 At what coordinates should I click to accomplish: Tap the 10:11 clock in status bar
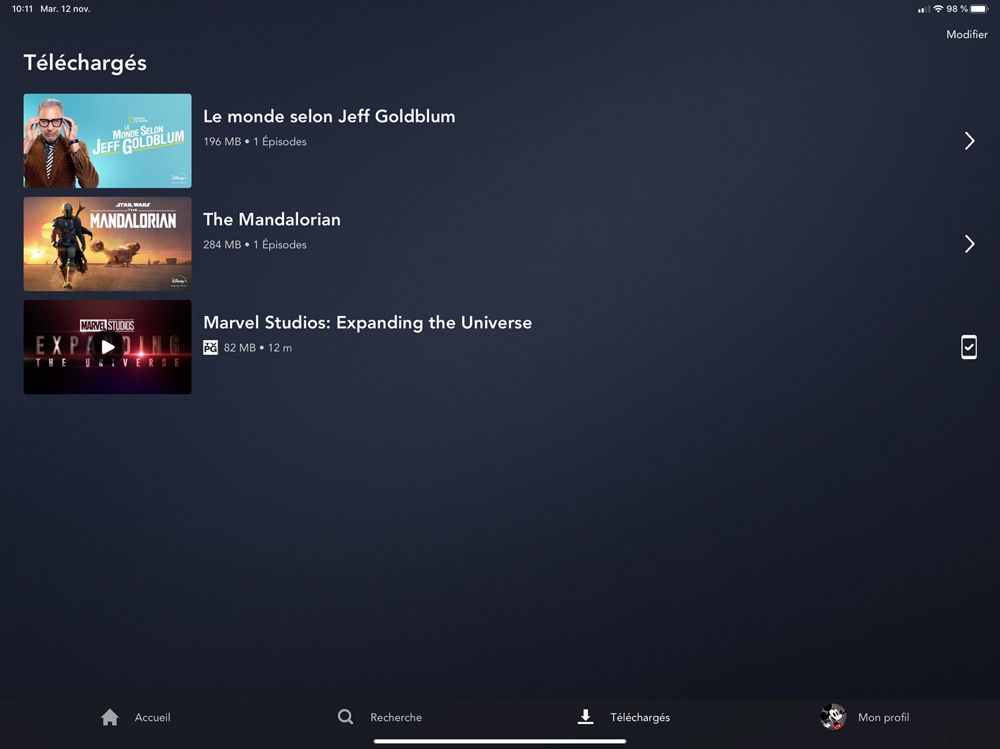[x=22, y=9]
